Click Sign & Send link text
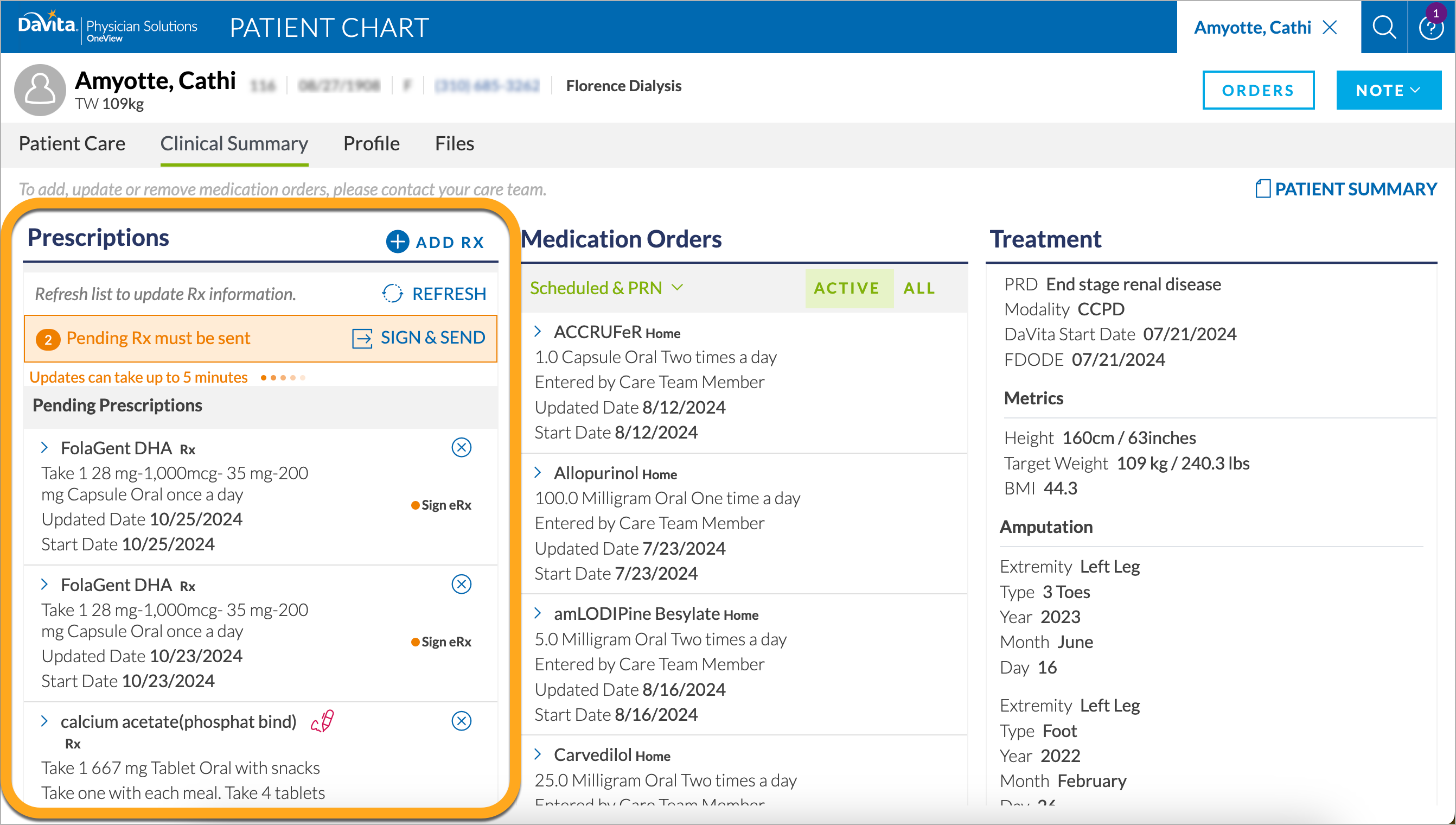 pos(433,338)
